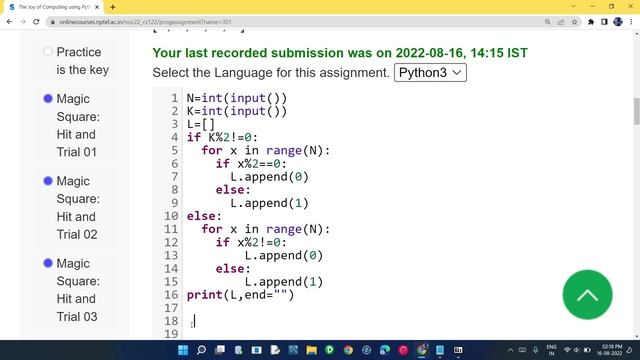Switch to active Chrome profile window on taskbar
The height and width of the screenshot is (360, 640).
coord(422,350)
